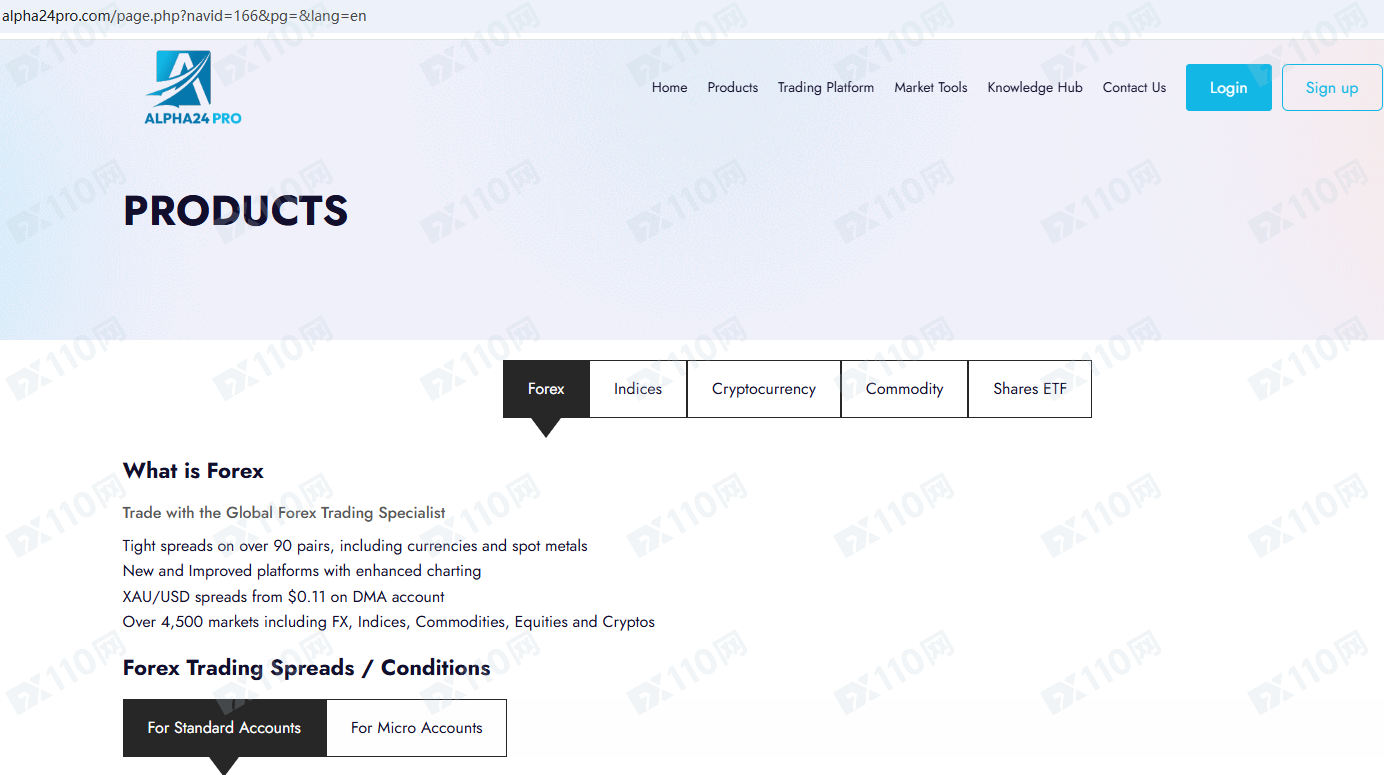This screenshot has width=1384, height=775.
Task: Open Market Tools in the navigation
Action: (x=930, y=88)
